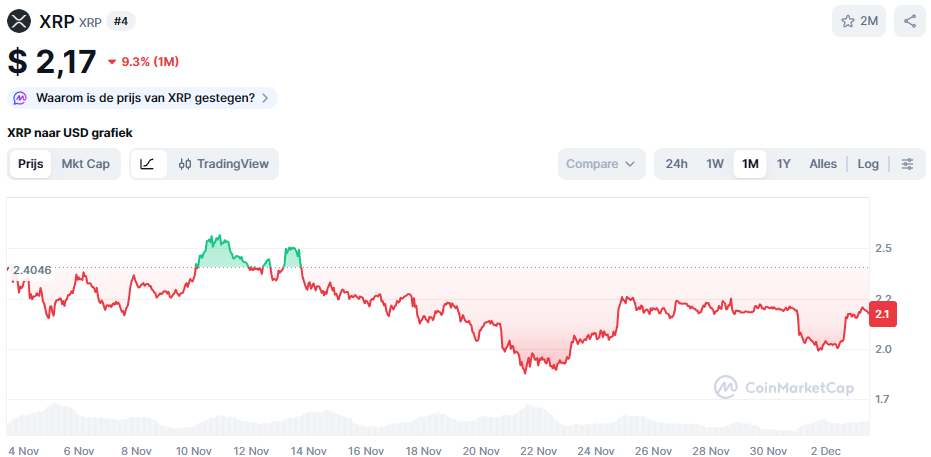Expand the Compare dropdown
This screenshot has height=457, width=931.
click(601, 164)
